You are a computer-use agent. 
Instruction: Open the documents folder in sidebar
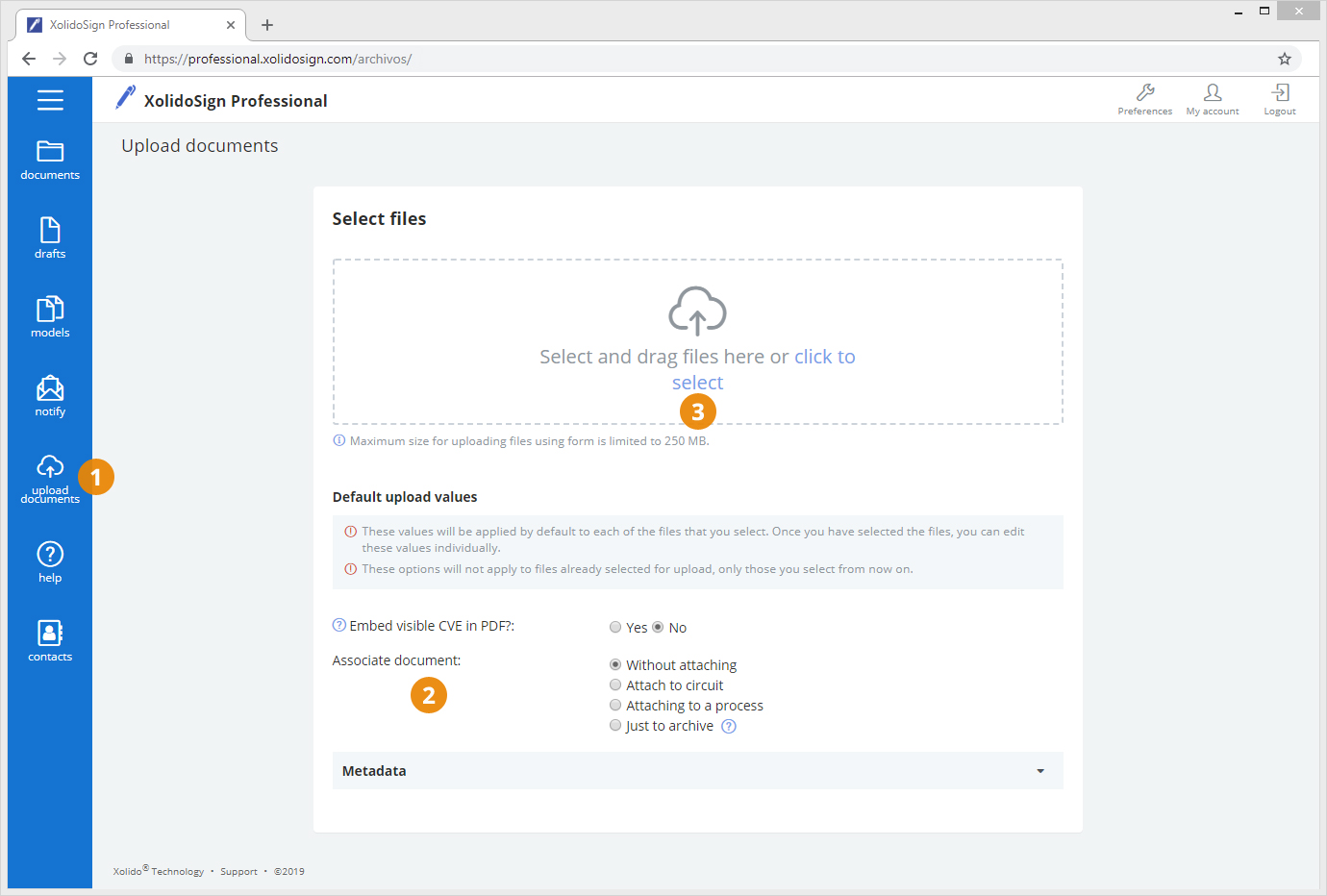(50, 161)
